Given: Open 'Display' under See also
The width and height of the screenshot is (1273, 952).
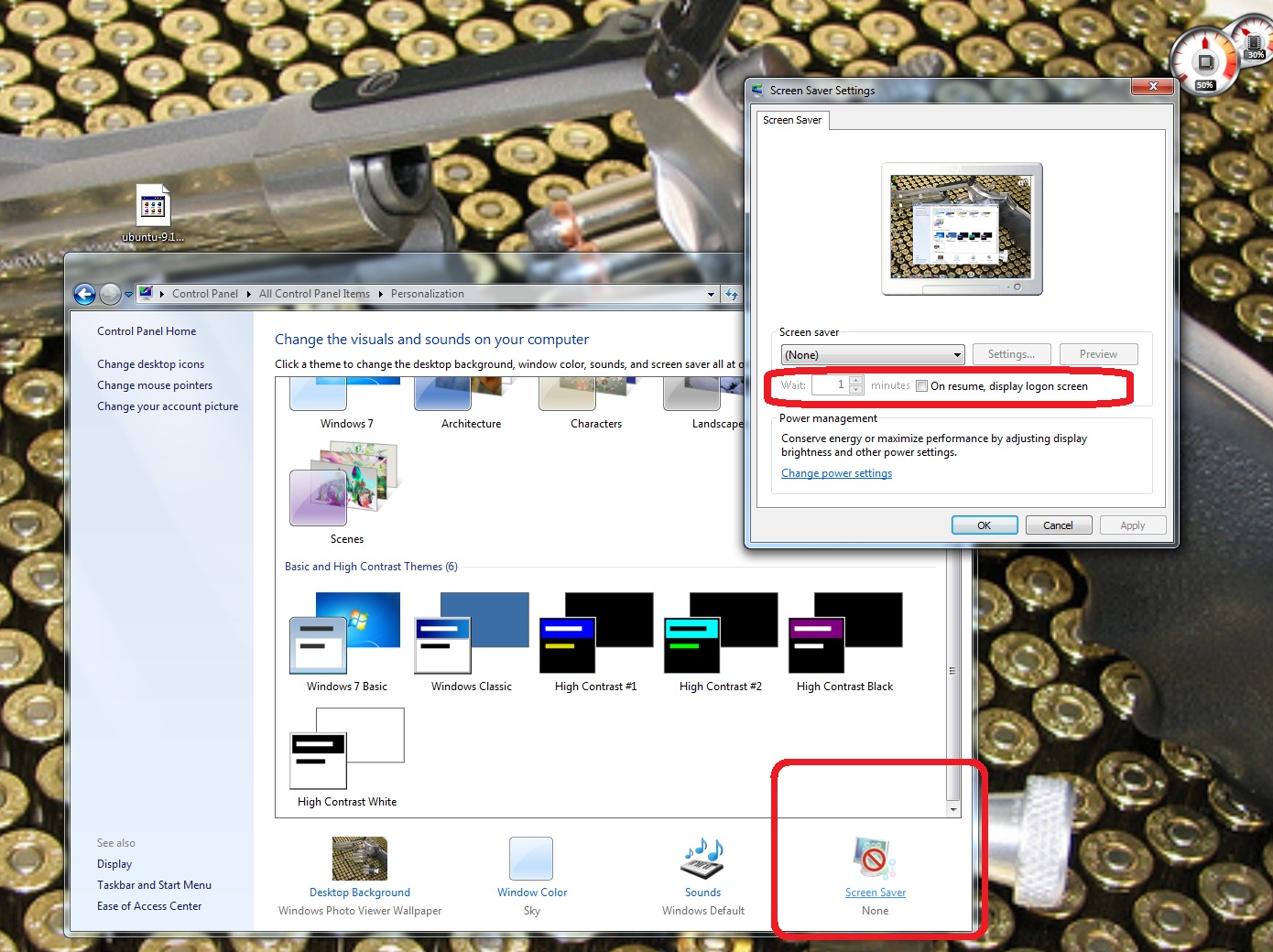Looking at the screenshot, I should point(114,864).
